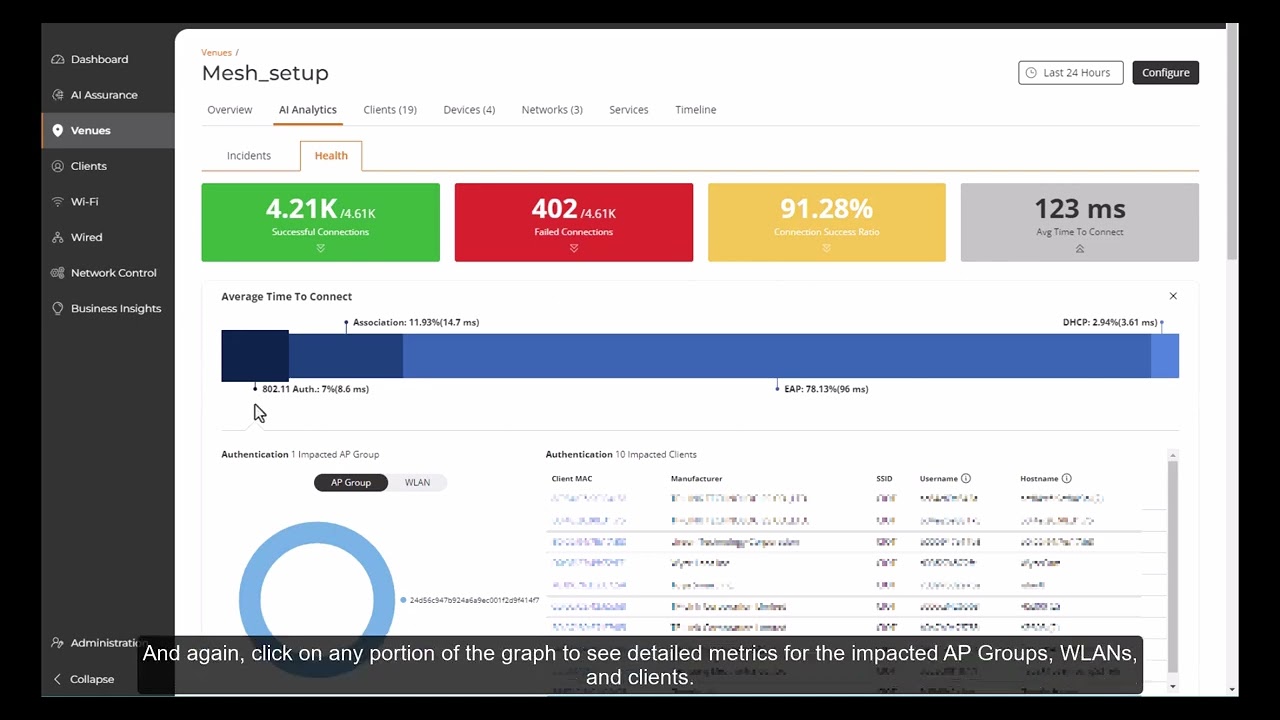Expand the Connection Success Ratio card chevron
The height and width of the screenshot is (720, 1280).
tap(826, 248)
